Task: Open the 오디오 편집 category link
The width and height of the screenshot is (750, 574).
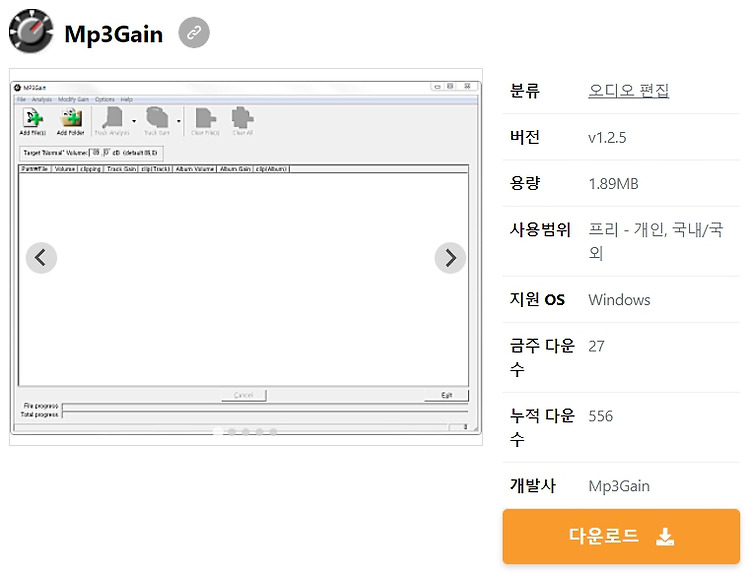Action: click(x=628, y=90)
